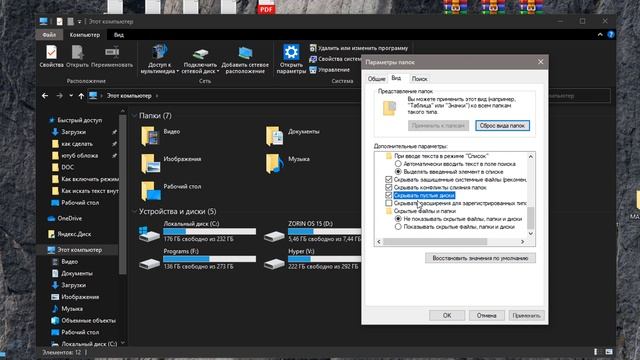Select the Локальный диск (C:) drive icon
640x360 pixels.
click(x=149, y=234)
